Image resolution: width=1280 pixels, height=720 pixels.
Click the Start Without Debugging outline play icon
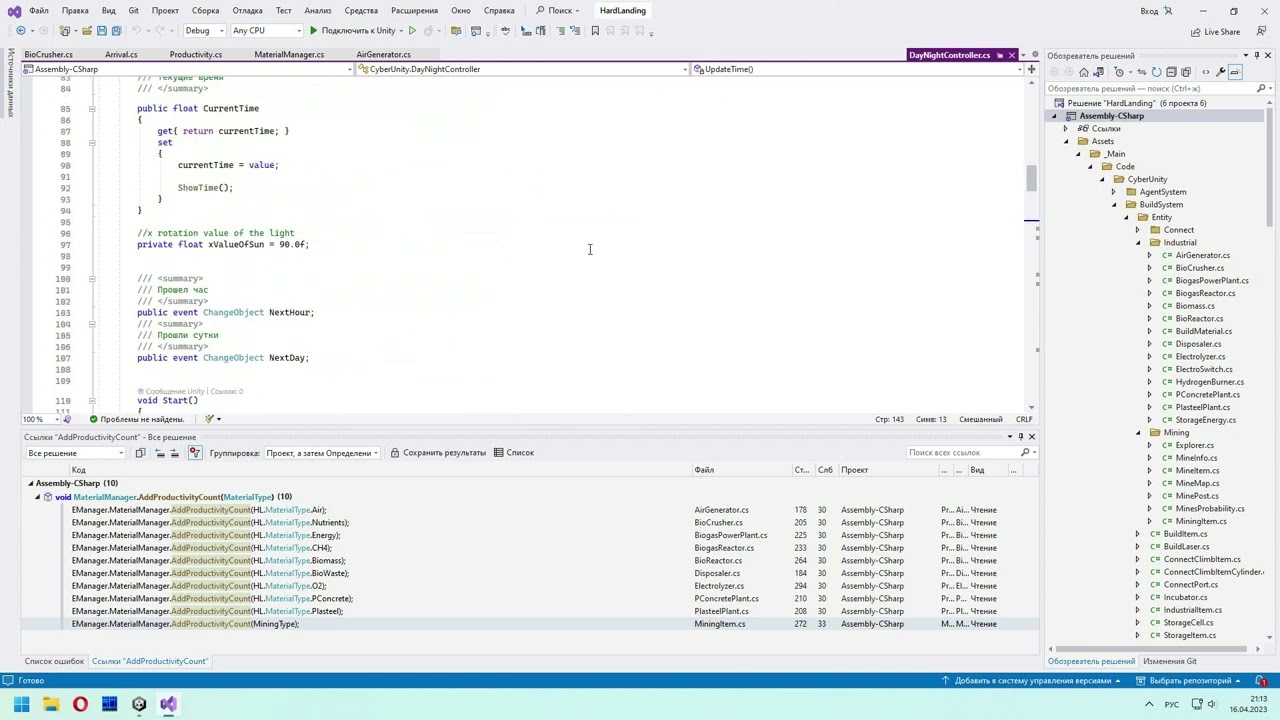(x=412, y=31)
